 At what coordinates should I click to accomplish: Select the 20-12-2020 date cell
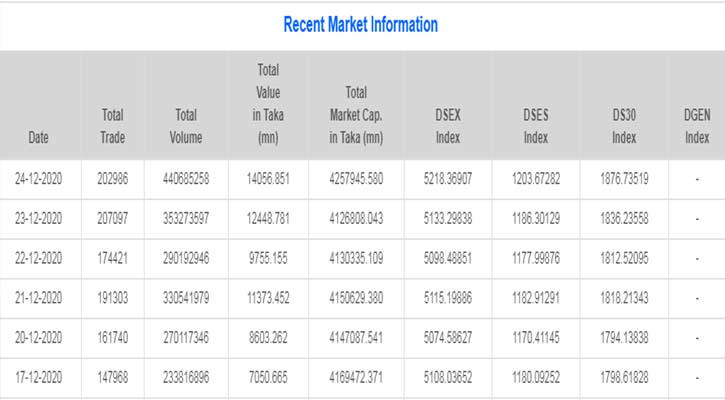coord(39,338)
